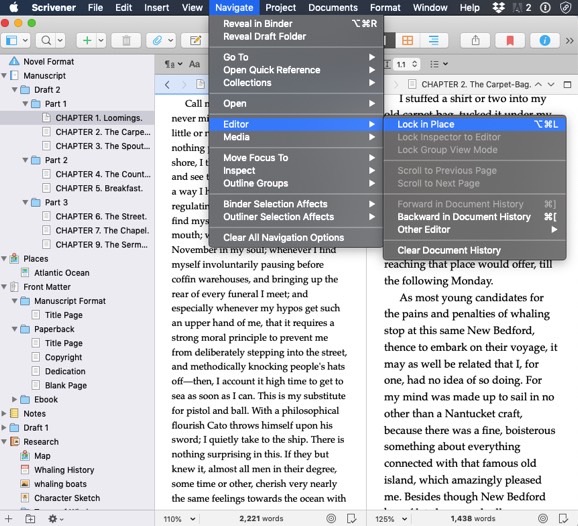The height and width of the screenshot is (526, 578).
Task: Click the Dropbox menu bar icon
Action: [499, 7]
